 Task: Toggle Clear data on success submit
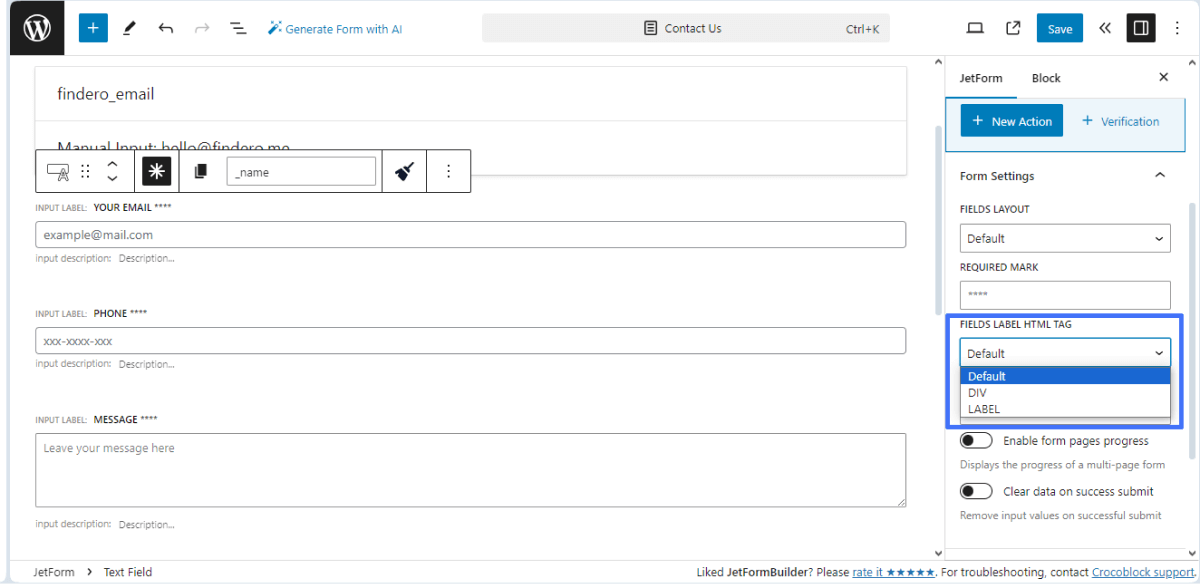[976, 490]
